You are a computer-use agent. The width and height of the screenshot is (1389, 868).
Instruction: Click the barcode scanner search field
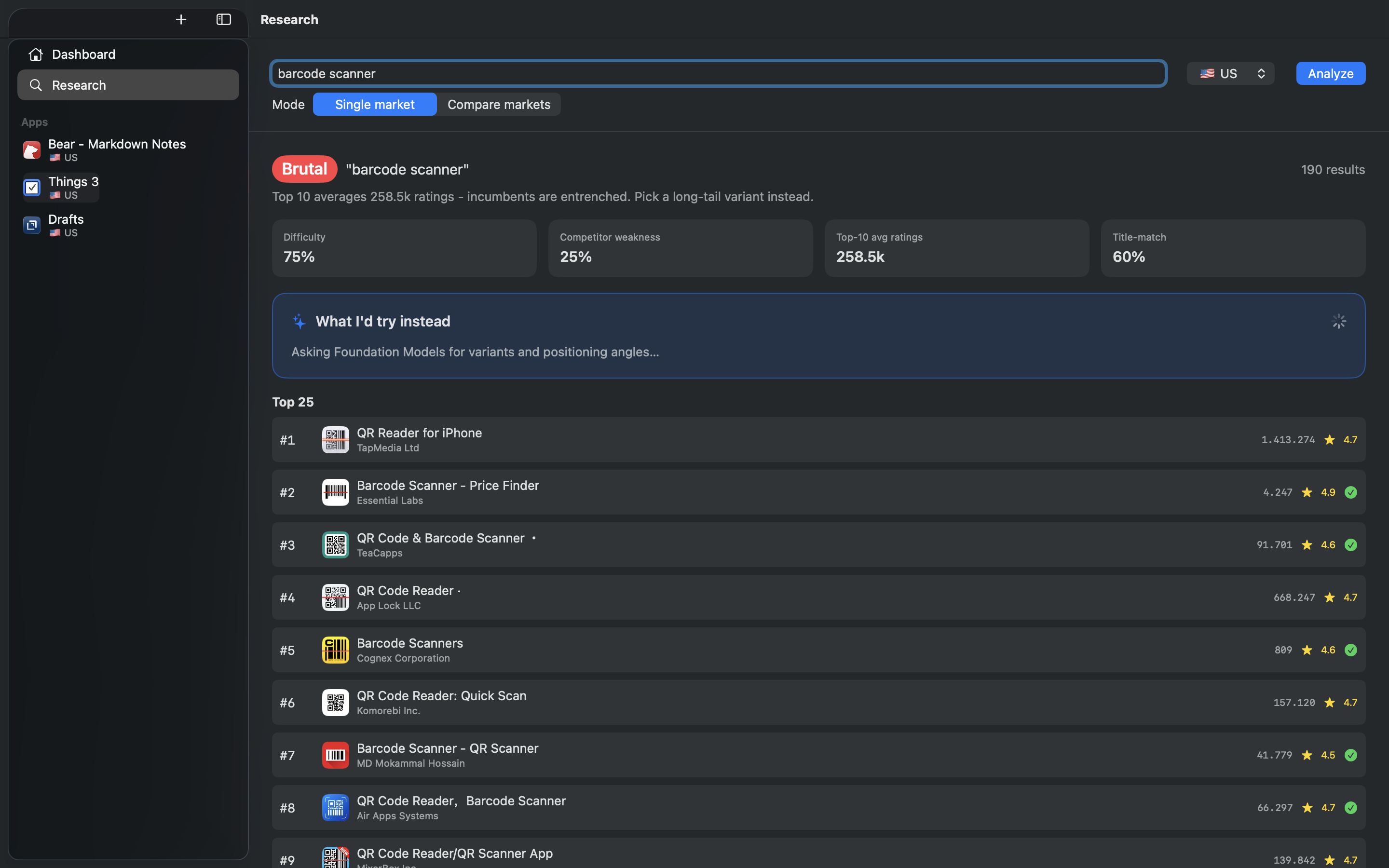pos(719,73)
